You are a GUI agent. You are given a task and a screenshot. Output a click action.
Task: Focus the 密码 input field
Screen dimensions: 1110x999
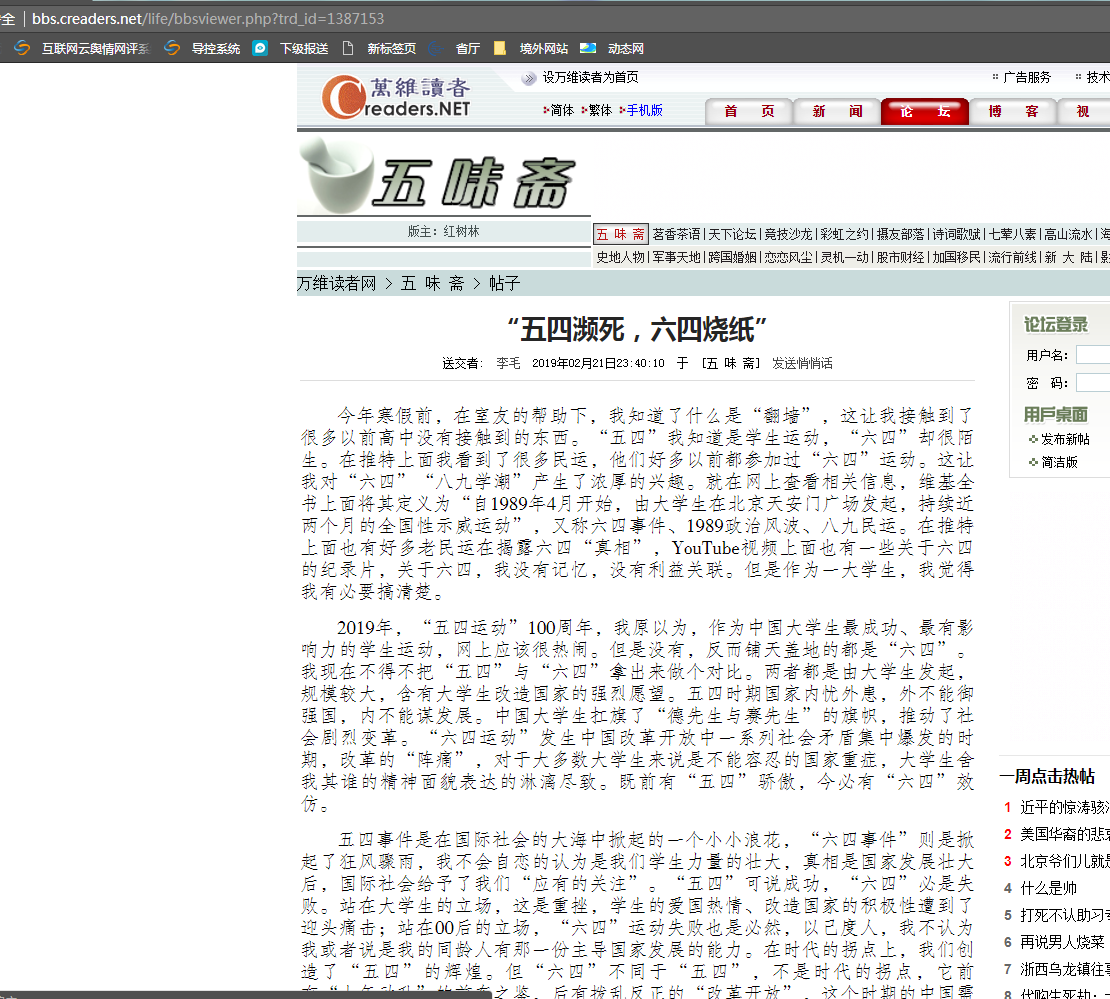click(1093, 383)
